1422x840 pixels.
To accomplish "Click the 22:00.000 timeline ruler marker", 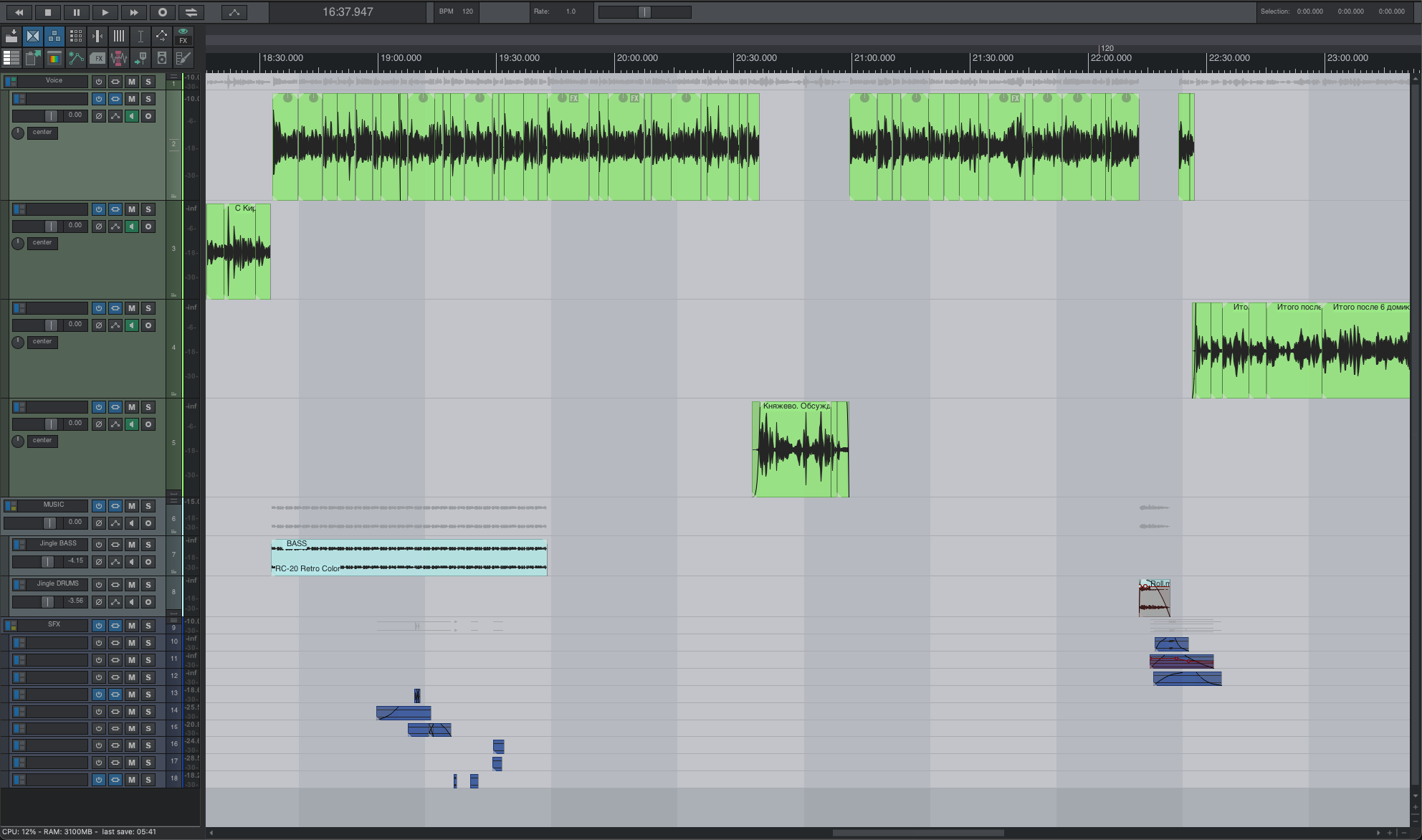I will click(1111, 58).
